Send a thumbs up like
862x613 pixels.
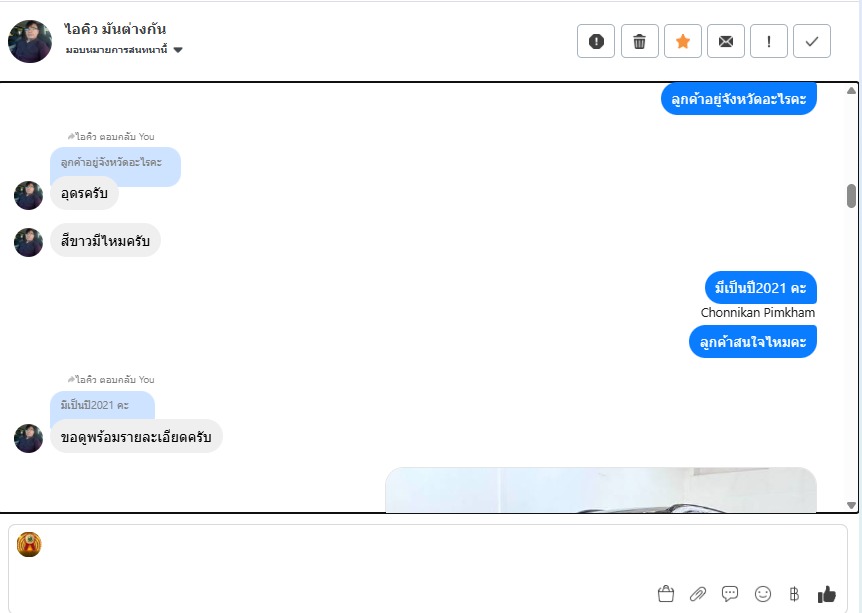coord(826,594)
